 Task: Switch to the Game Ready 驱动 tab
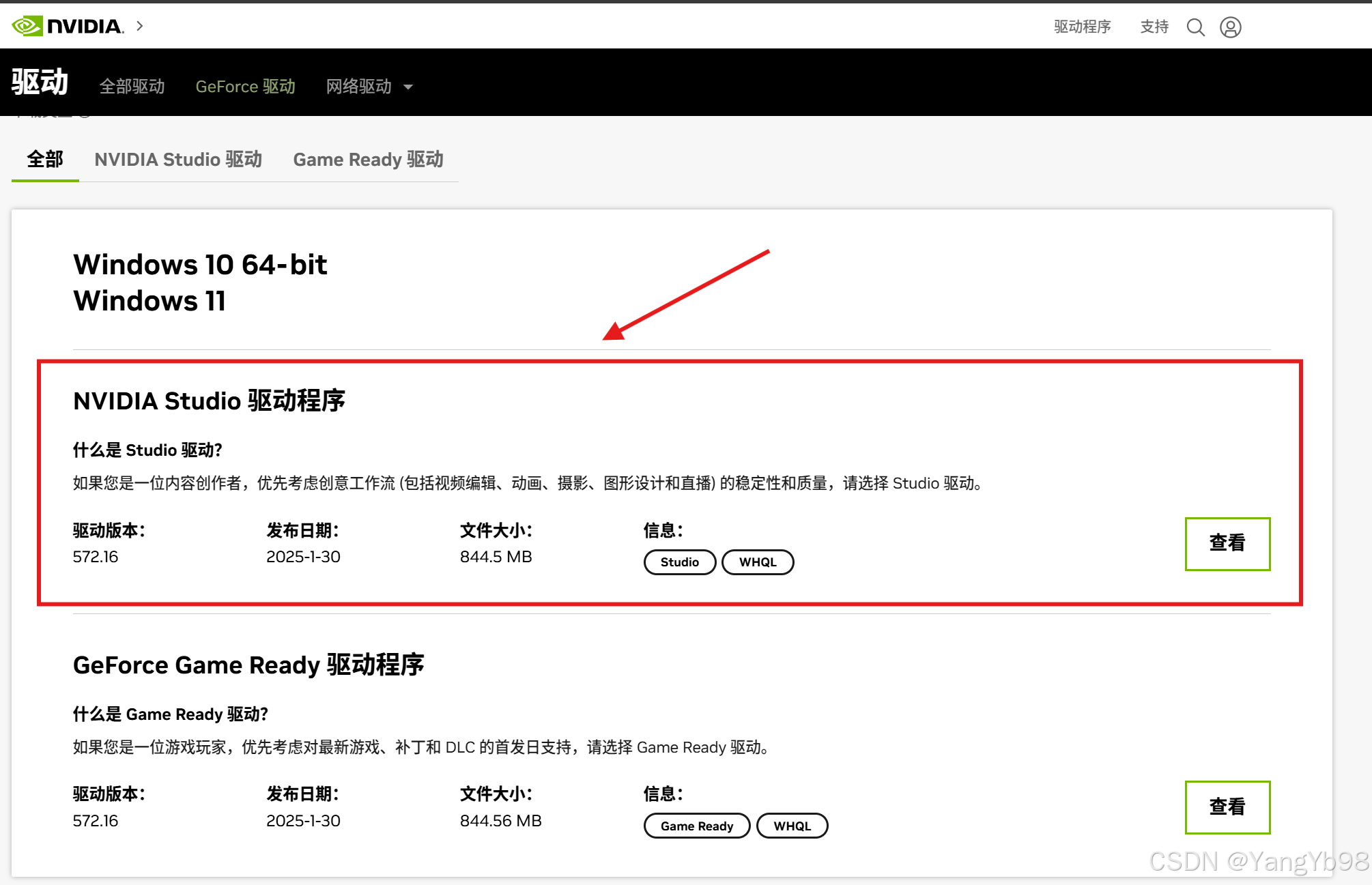click(368, 160)
